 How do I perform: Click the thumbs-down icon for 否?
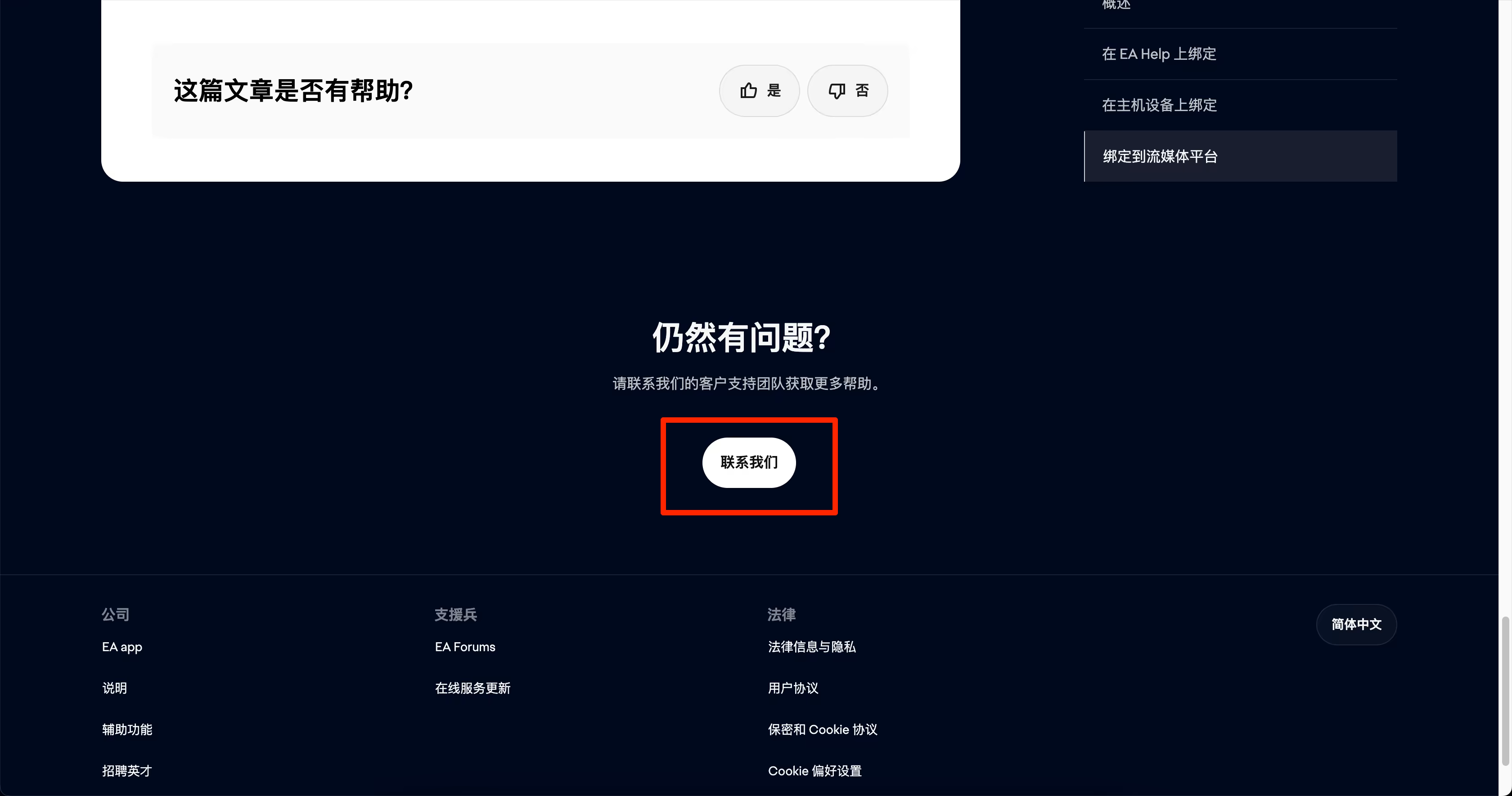coord(837,91)
